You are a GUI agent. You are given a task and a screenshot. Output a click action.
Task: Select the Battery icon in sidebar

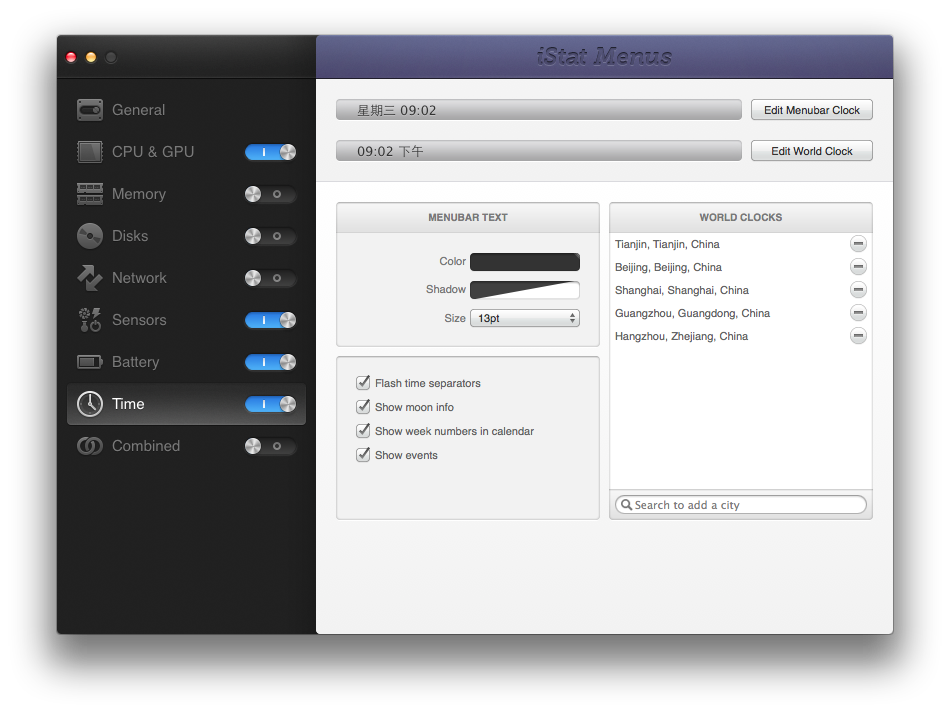pyautogui.click(x=90, y=362)
